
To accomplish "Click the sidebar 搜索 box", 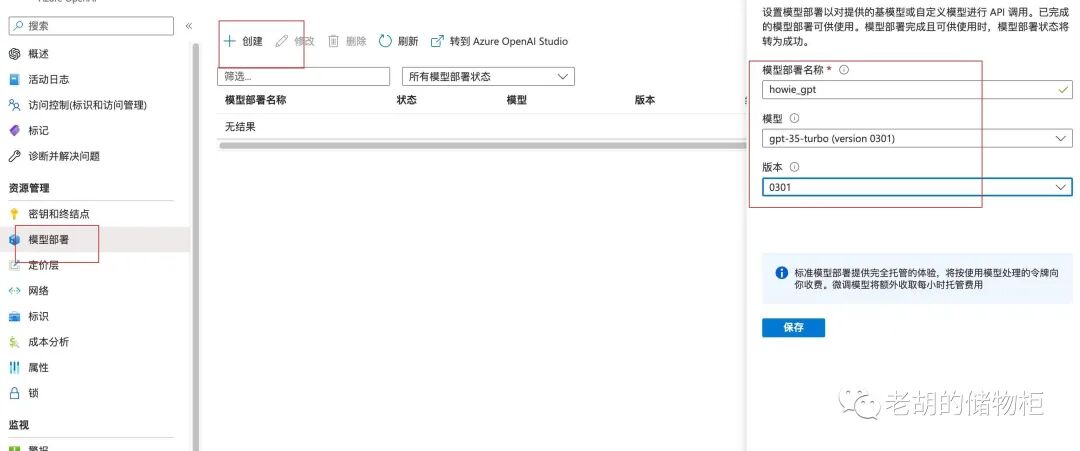I will [x=91, y=25].
